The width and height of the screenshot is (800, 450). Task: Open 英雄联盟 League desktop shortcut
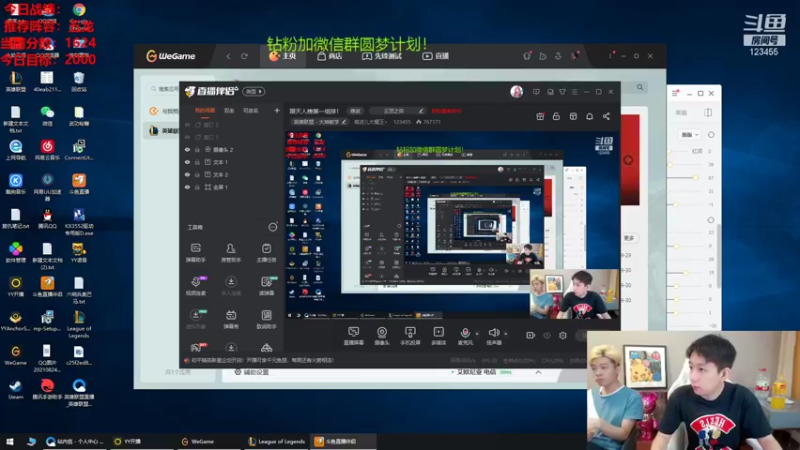coord(15,82)
